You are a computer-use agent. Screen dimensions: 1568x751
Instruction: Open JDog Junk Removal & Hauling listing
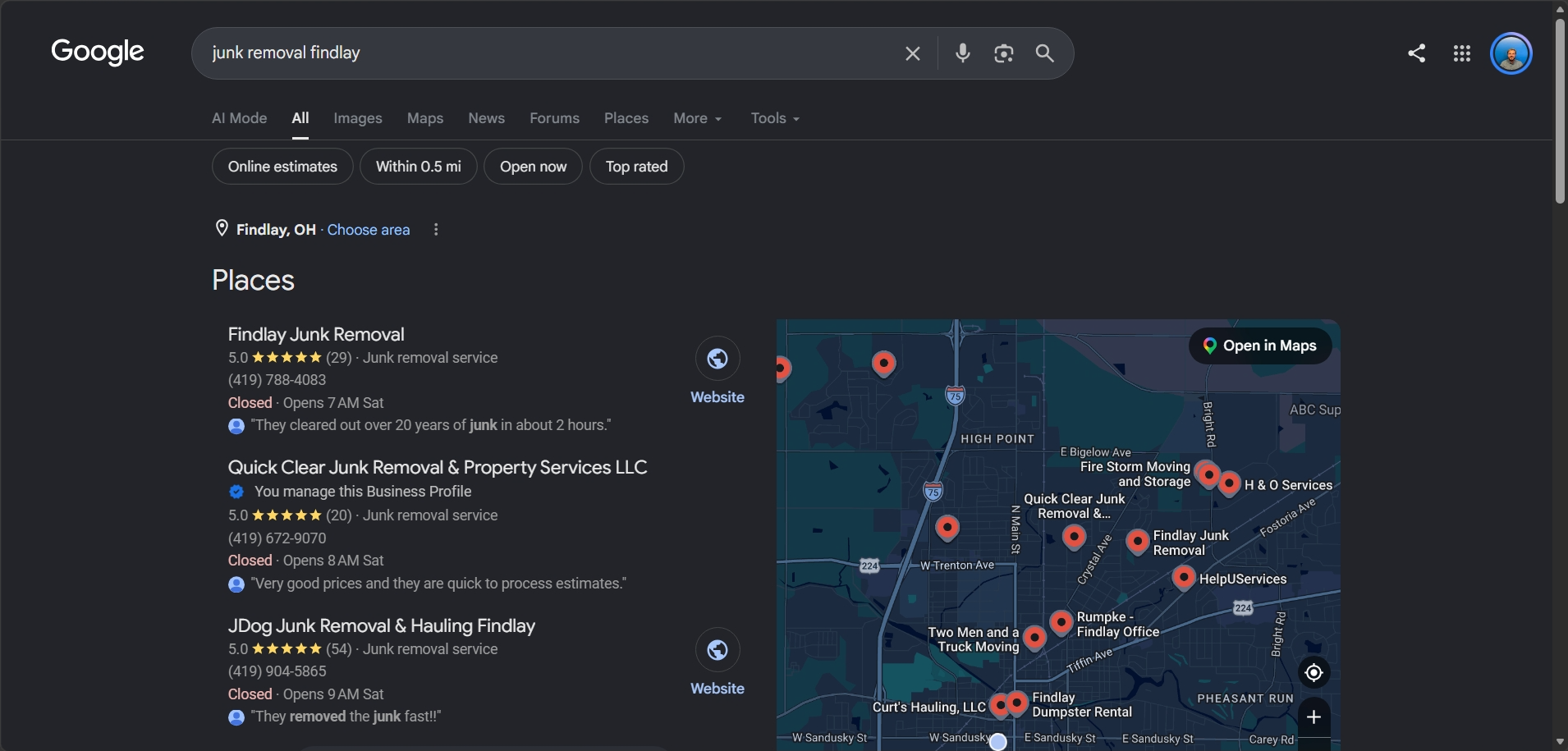(x=382, y=625)
